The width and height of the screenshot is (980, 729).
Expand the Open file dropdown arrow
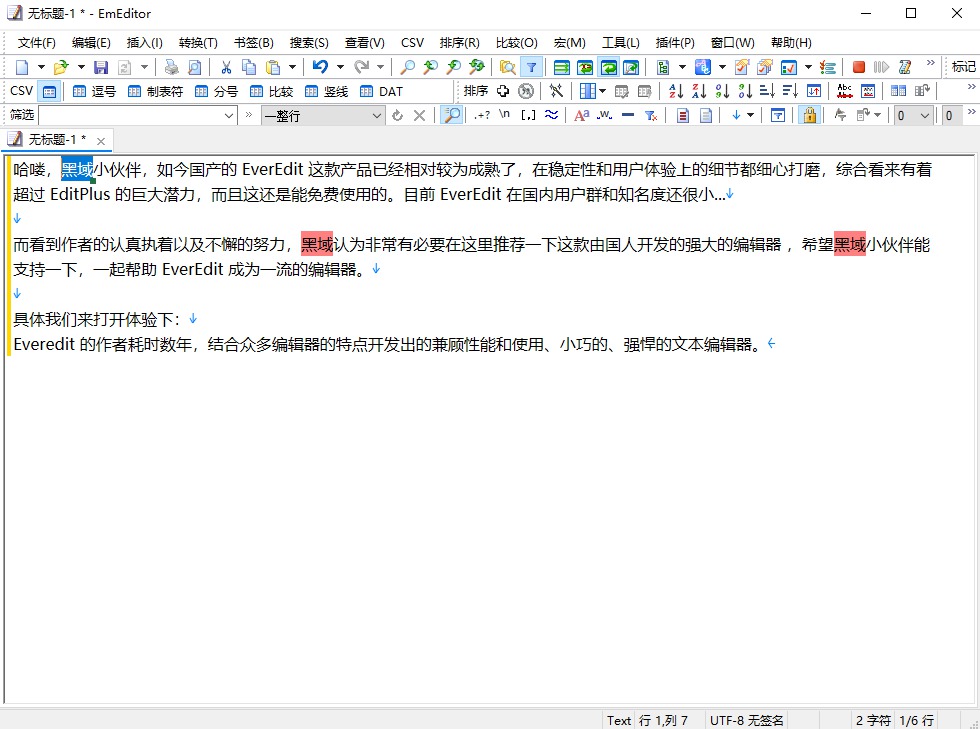coord(81,67)
